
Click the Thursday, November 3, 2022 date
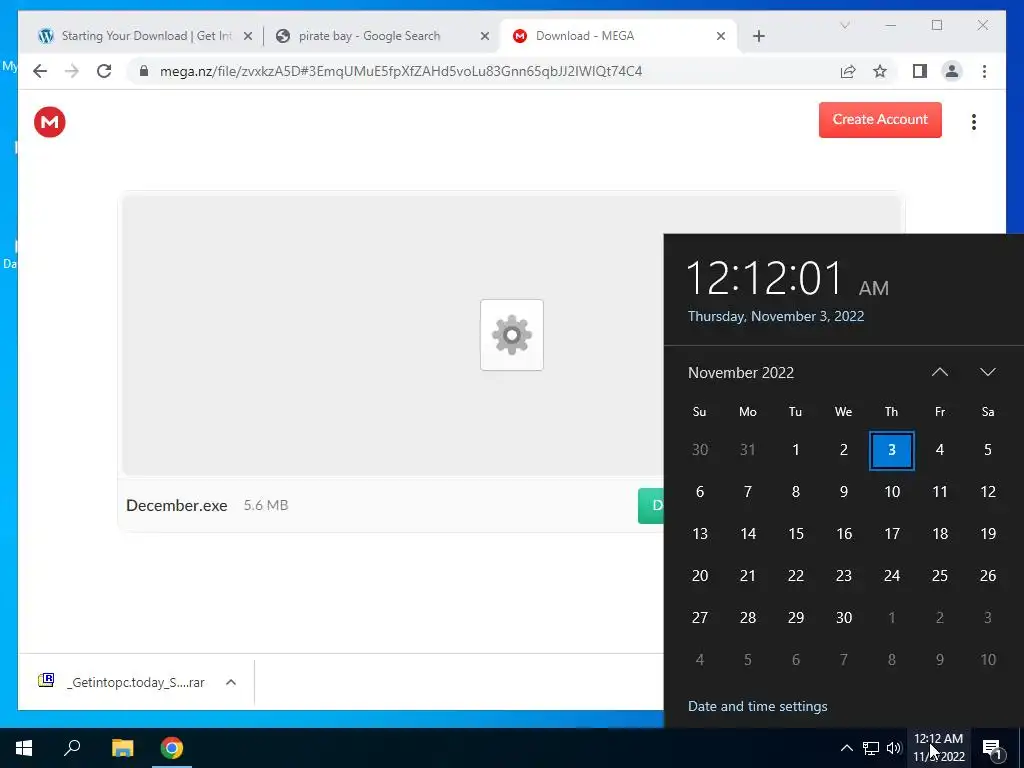pos(776,316)
